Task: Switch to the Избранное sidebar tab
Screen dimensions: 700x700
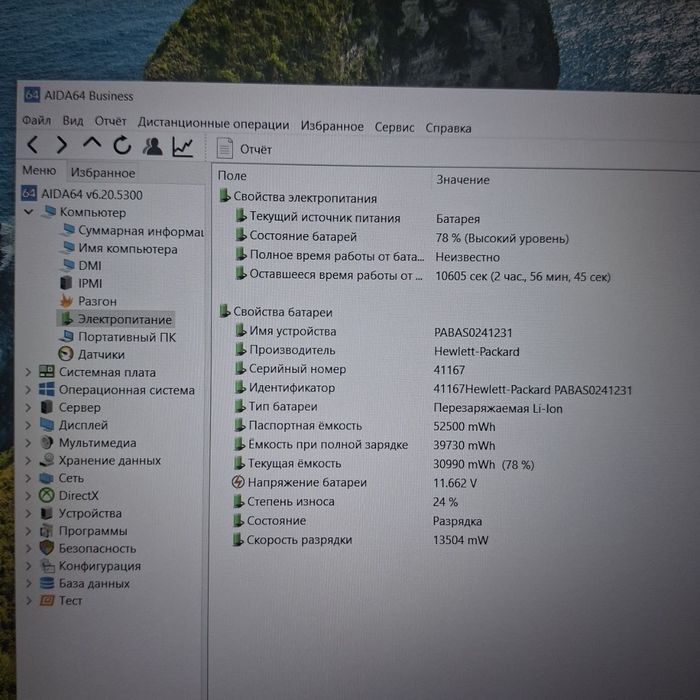Action: click(103, 173)
